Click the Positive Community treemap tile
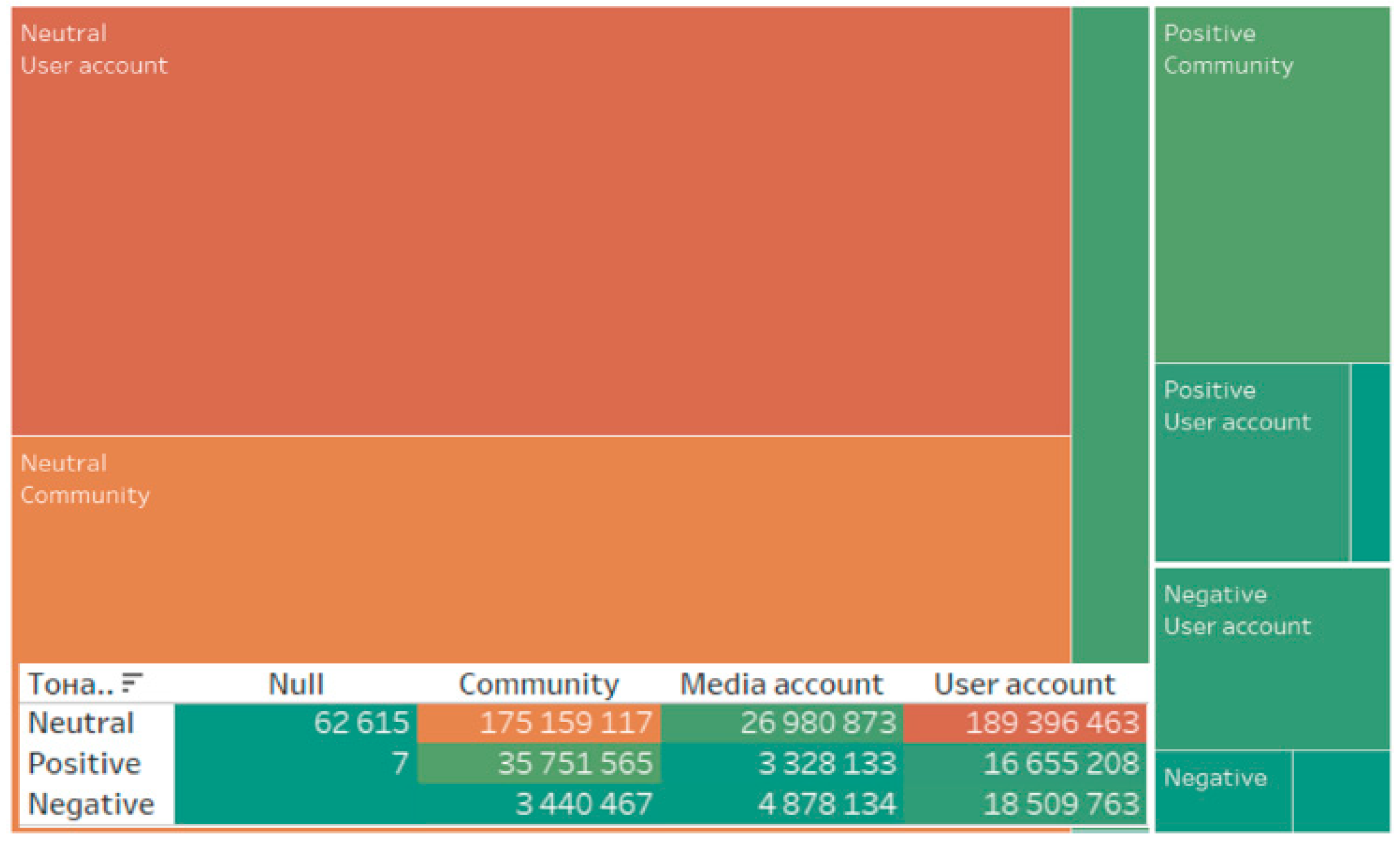This screenshot has height=846, width=1400. tap(1272, 185)
